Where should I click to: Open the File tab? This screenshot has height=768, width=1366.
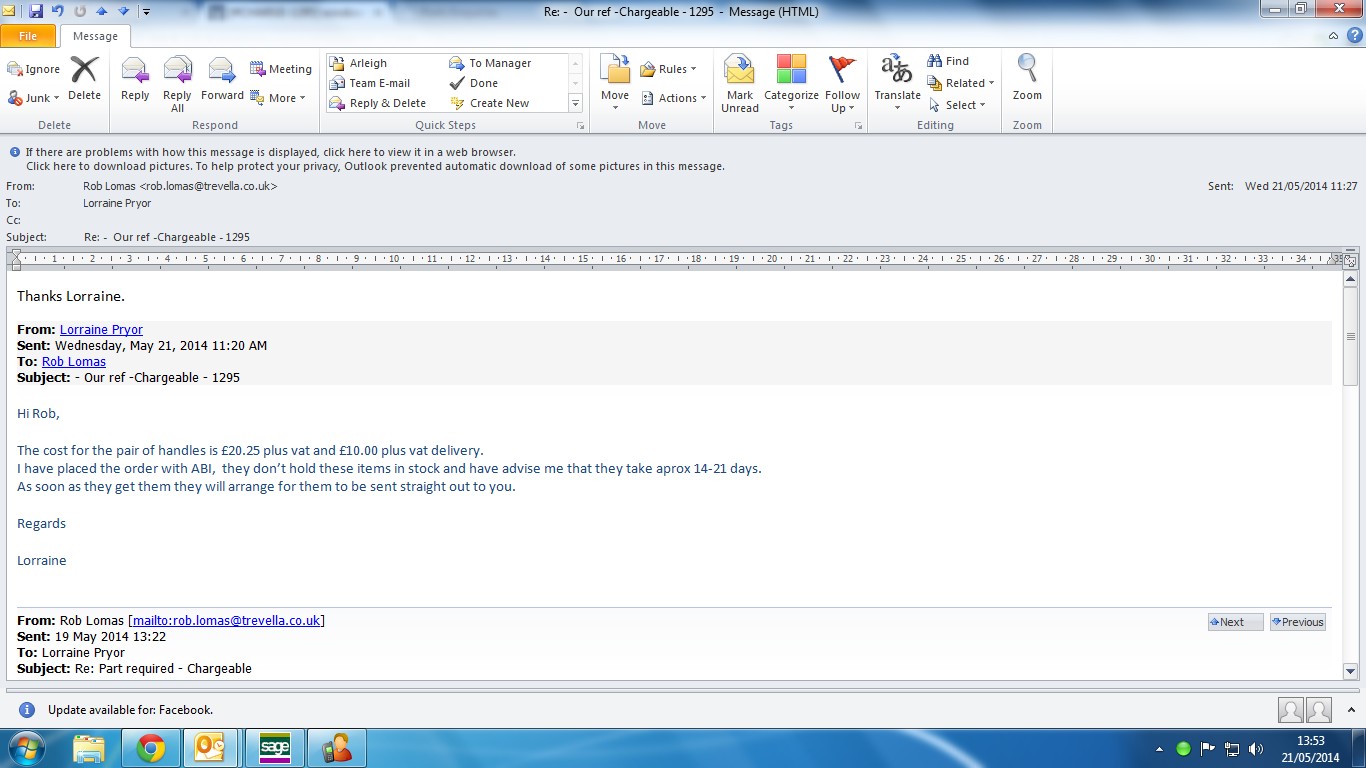coord(28,36)
